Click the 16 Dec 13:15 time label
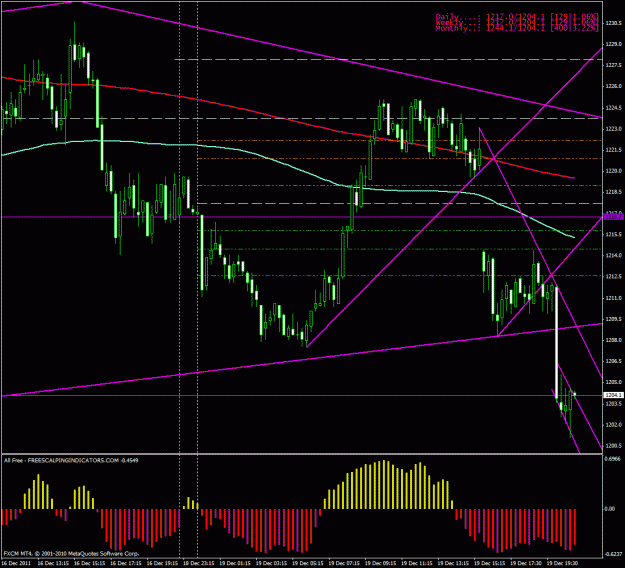This screenshot has height=568, width=625. 53,563
